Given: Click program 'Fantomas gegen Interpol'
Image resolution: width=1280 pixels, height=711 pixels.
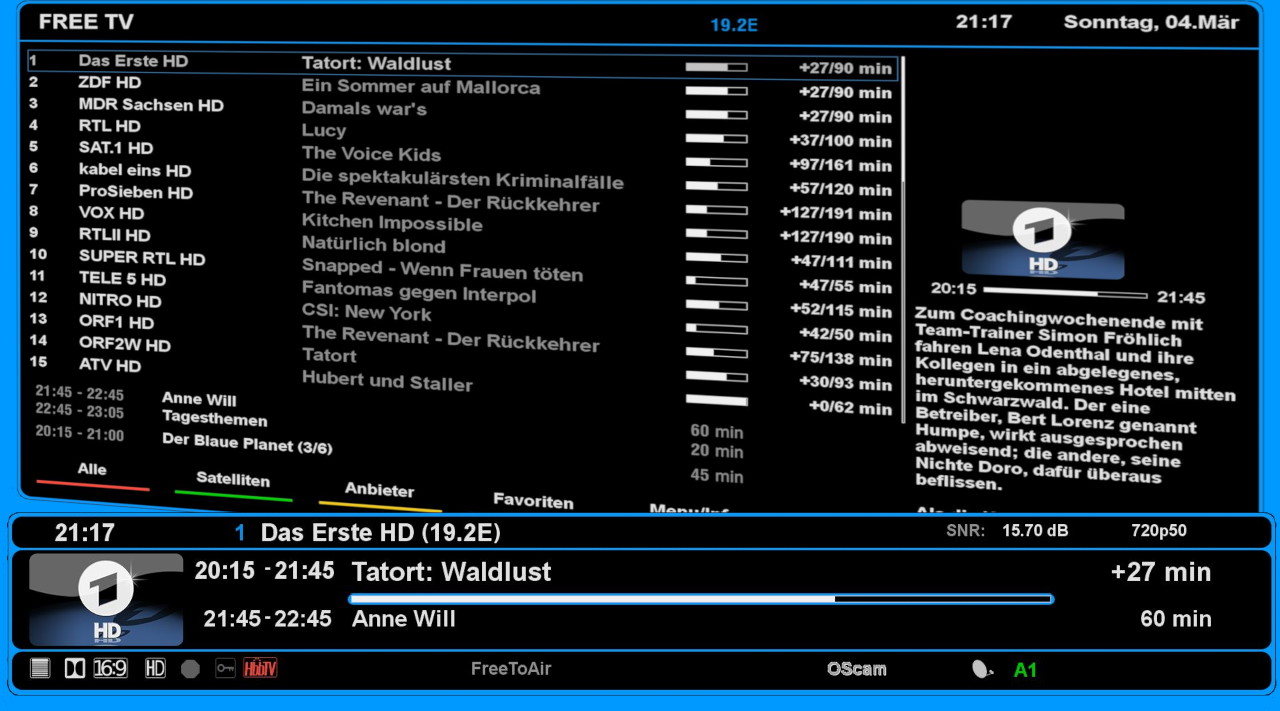Looking at the screenshot, I should pyautogui.click(x=419, y=292).
